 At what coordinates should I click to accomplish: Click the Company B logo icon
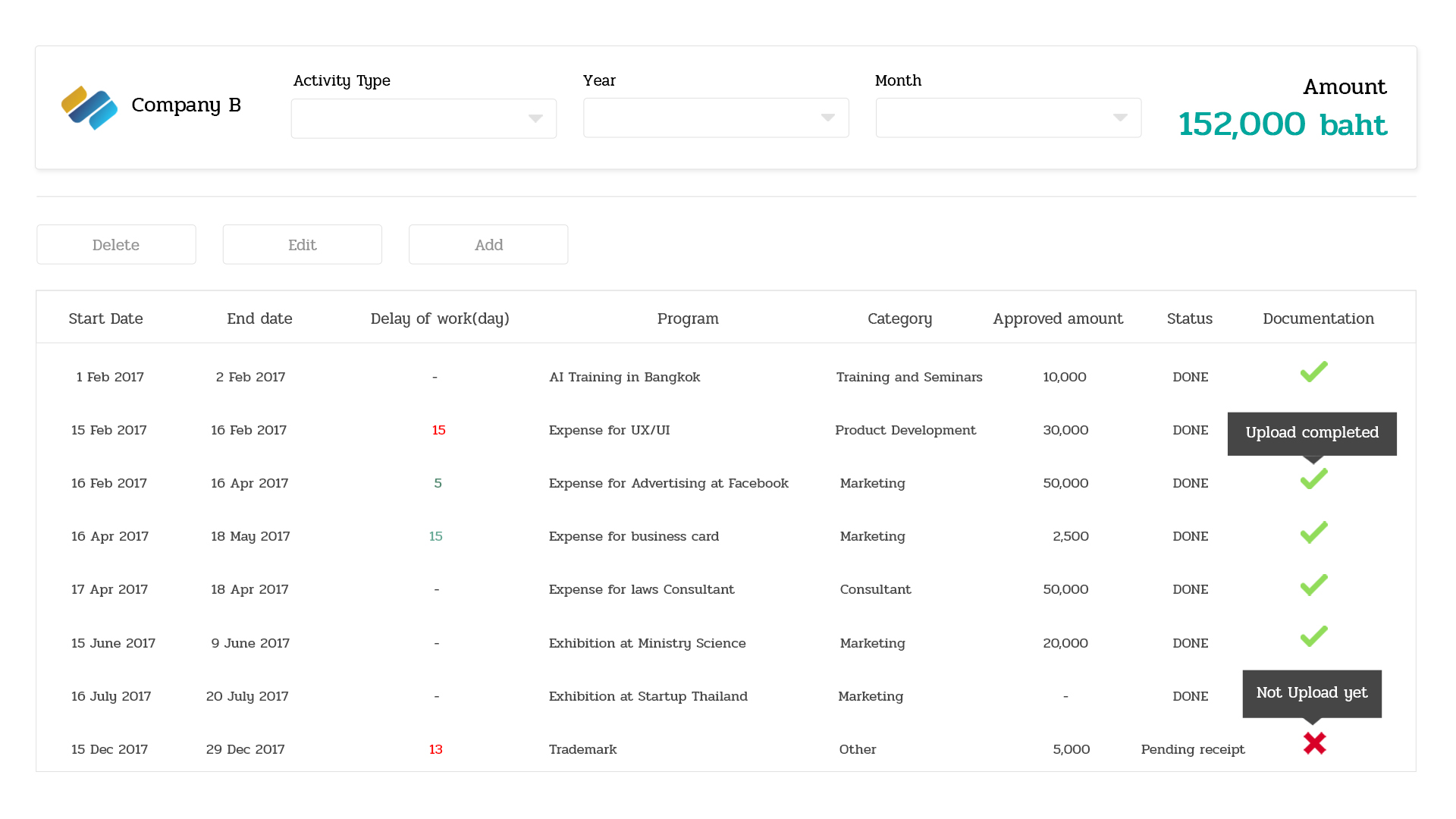pyautogui.click(x=89, y=108)
